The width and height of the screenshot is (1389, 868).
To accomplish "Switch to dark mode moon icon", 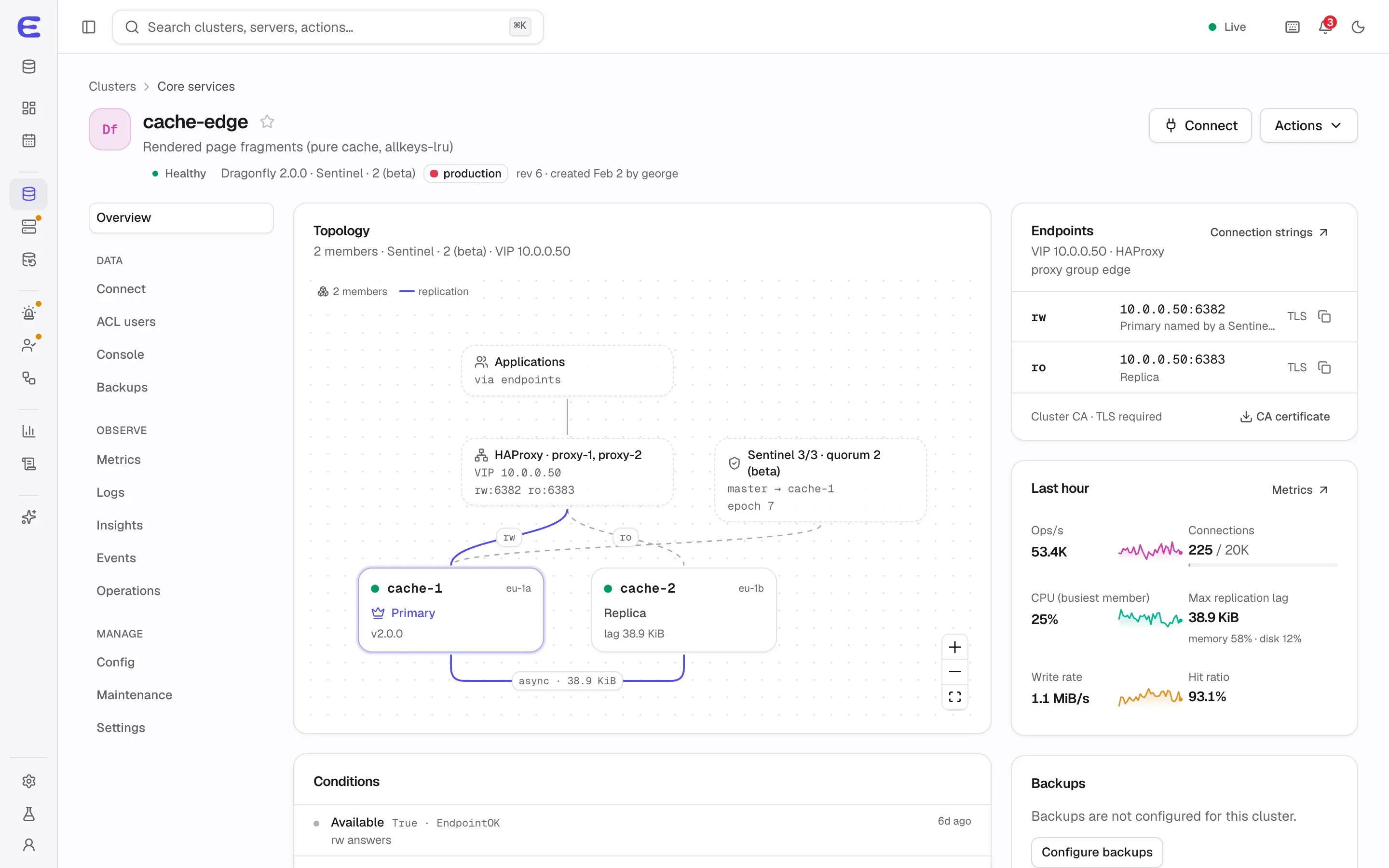I will point(1358,27).
